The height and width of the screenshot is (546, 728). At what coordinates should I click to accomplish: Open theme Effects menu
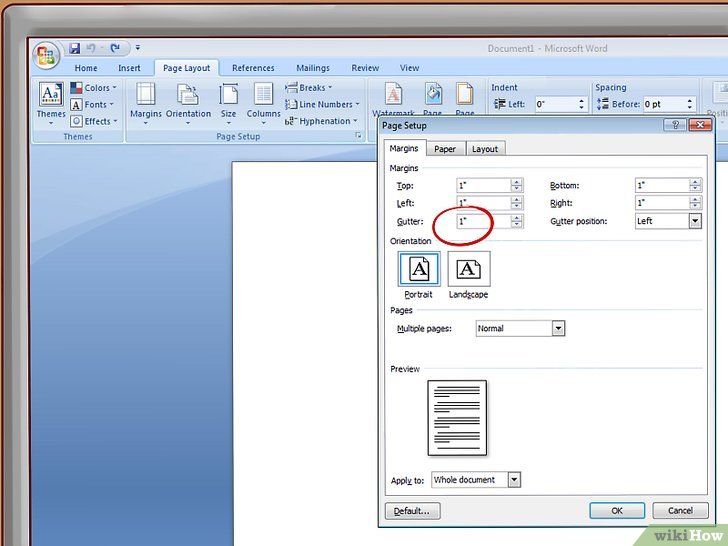click(x=93, y=121)
